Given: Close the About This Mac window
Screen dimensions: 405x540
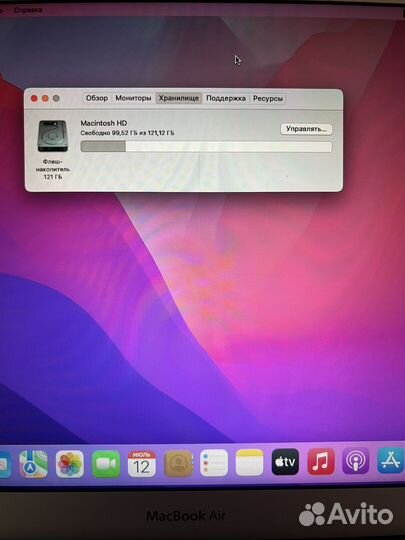Looking at the screenshot, I should [x=34, y=98].
